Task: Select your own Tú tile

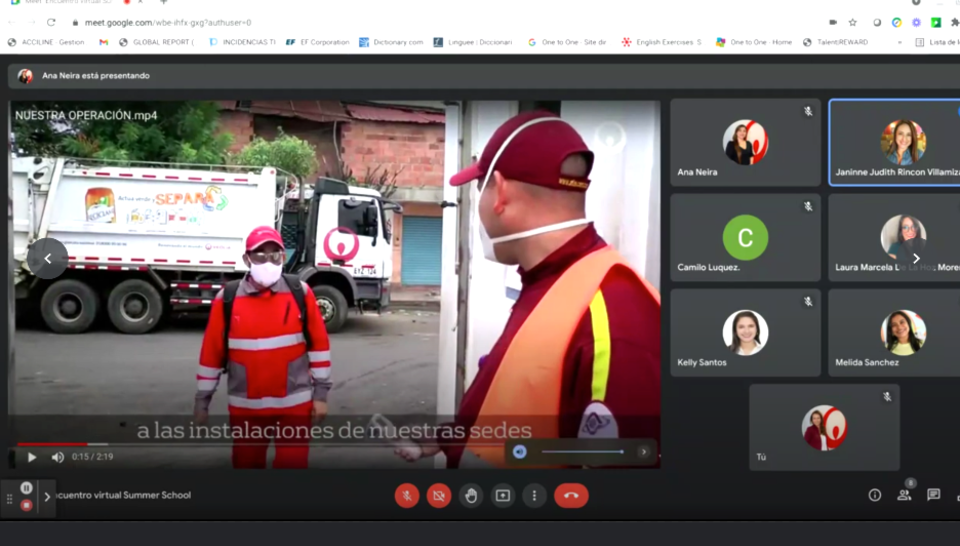Action: pos(824,427)
